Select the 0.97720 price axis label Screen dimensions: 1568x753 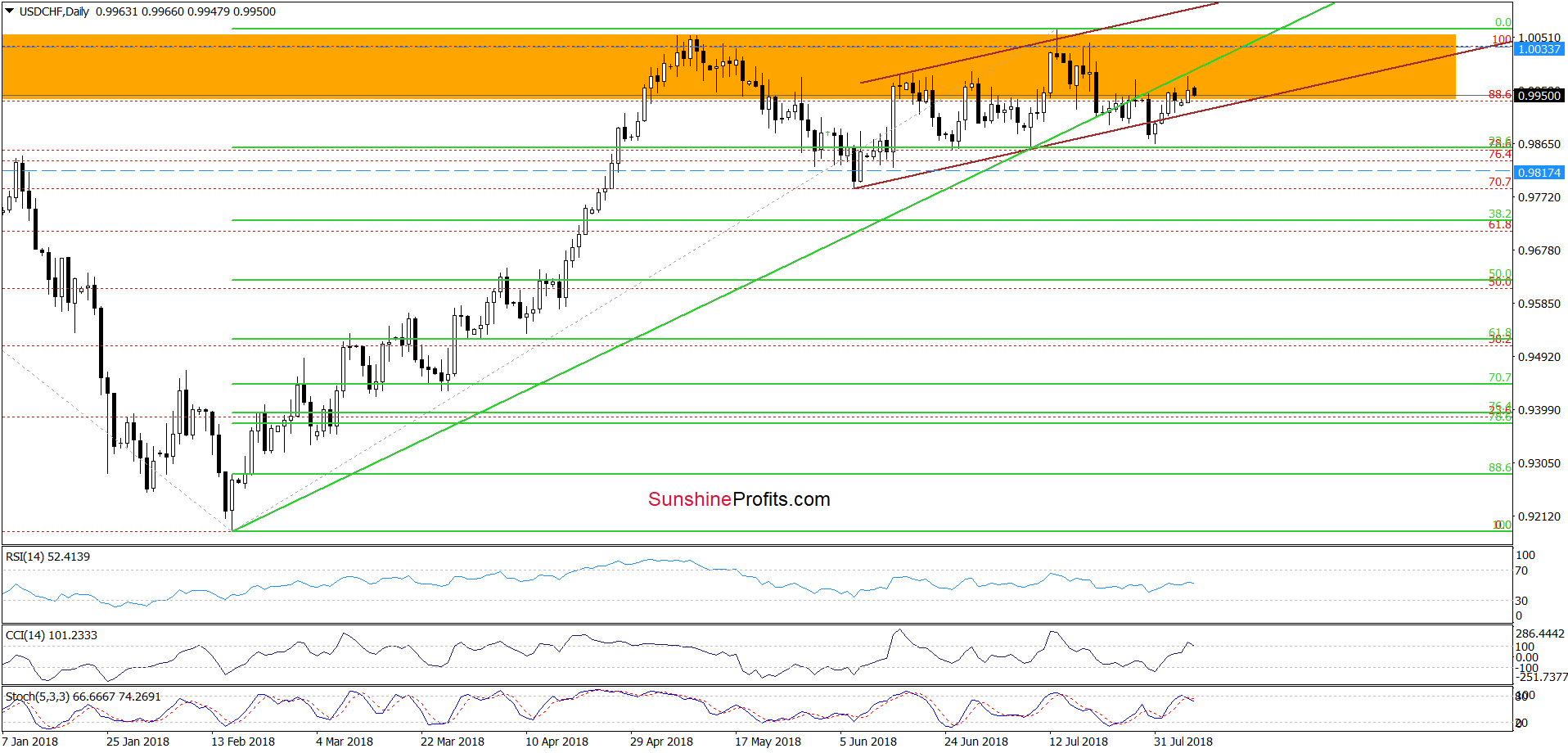(1539, 197)
